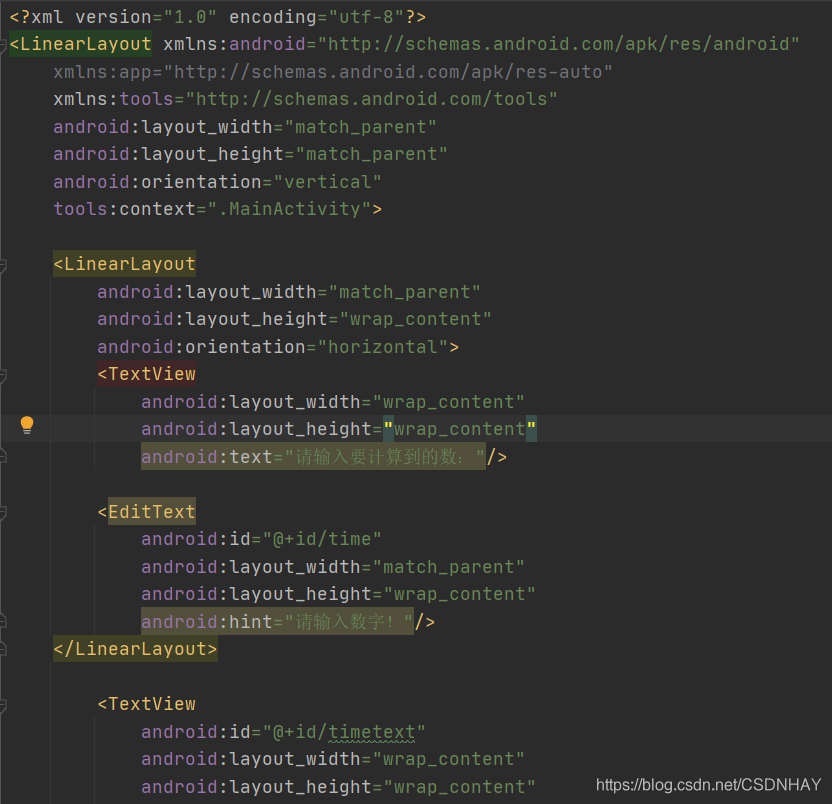Click EditText's layout_width="match_parent" line
Screen dimensions: 832x804
(333, 567)
